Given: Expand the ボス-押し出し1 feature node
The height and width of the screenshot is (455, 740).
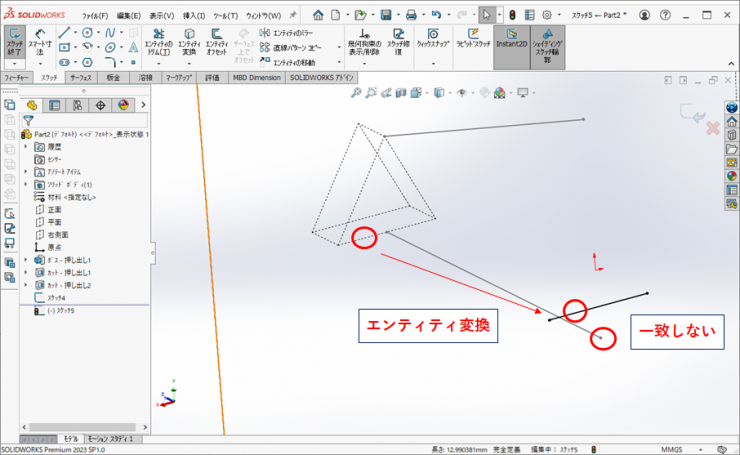Looking at the screenshot, I should [x=26, y=260].
